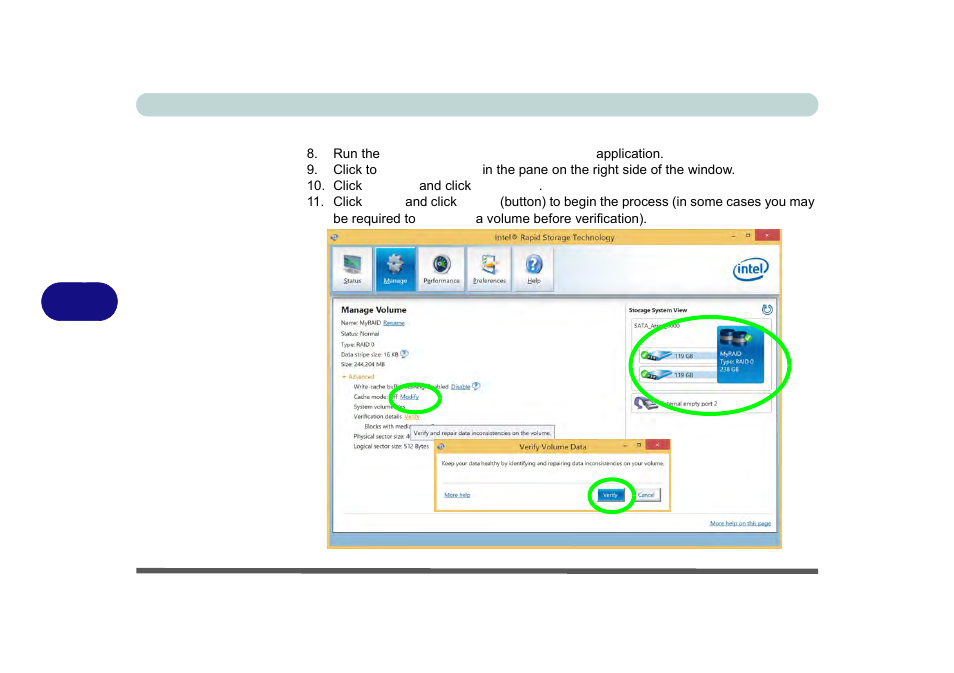This screenshot has width=954, height=673.
Task: Click the 'Storage System View' heading
Action: click(658, 310)
